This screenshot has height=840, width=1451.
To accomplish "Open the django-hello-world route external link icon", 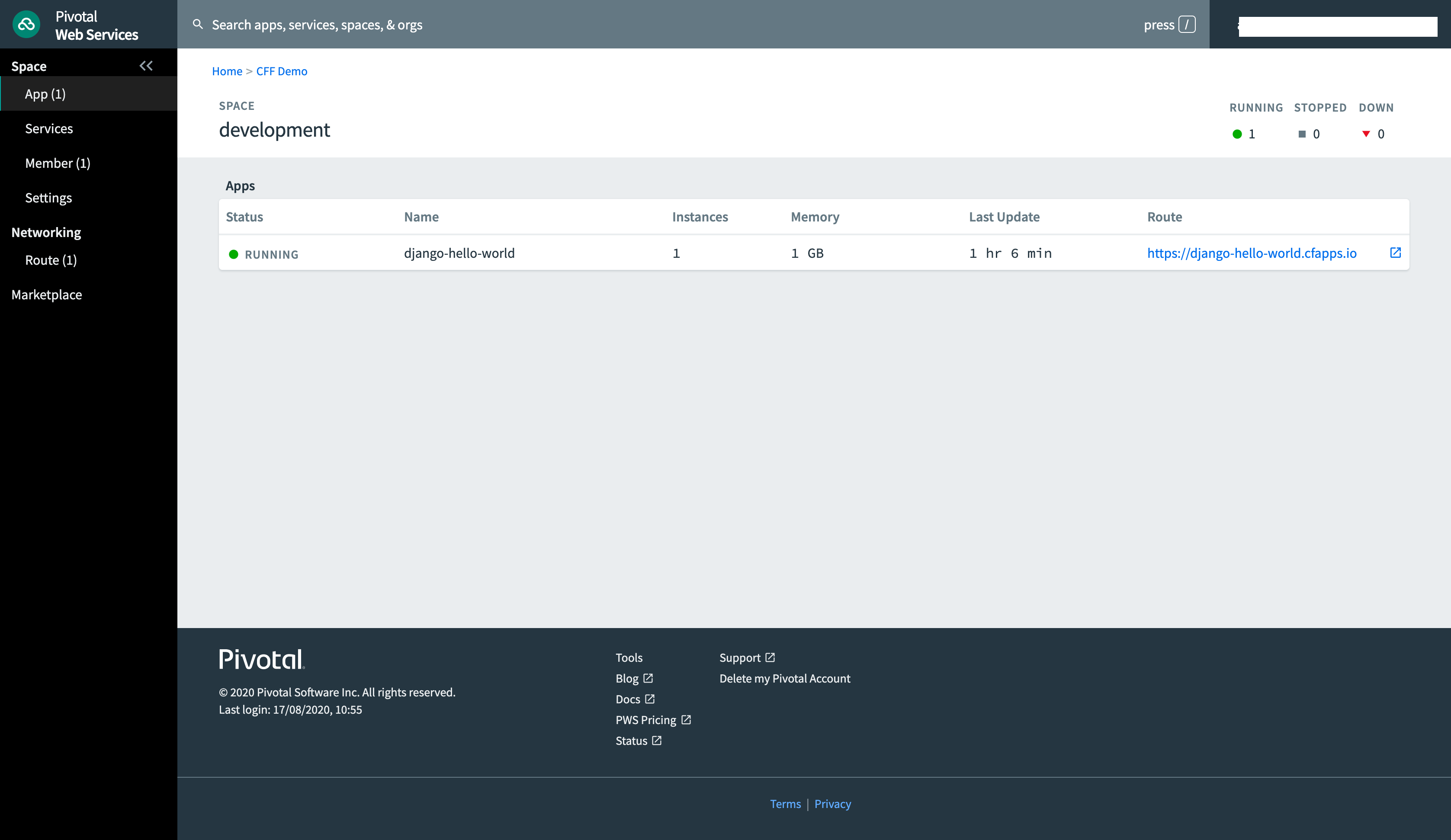I will click(1395, 253).
